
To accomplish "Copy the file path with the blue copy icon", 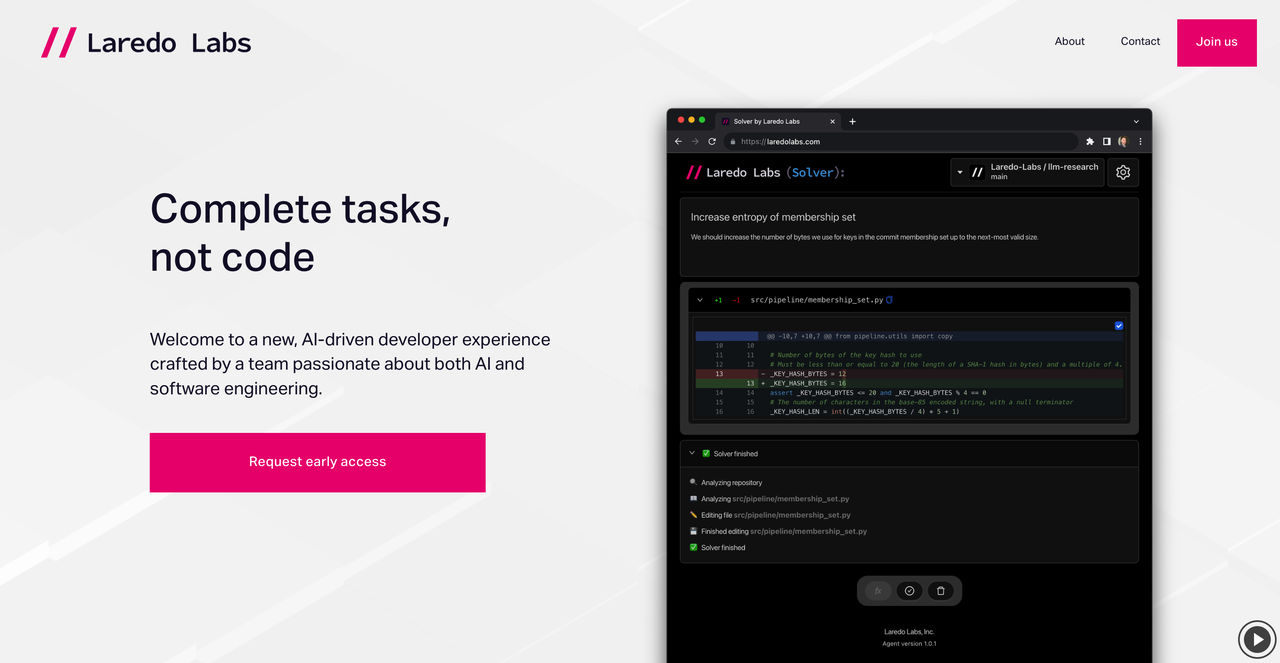I will [889, 300].
